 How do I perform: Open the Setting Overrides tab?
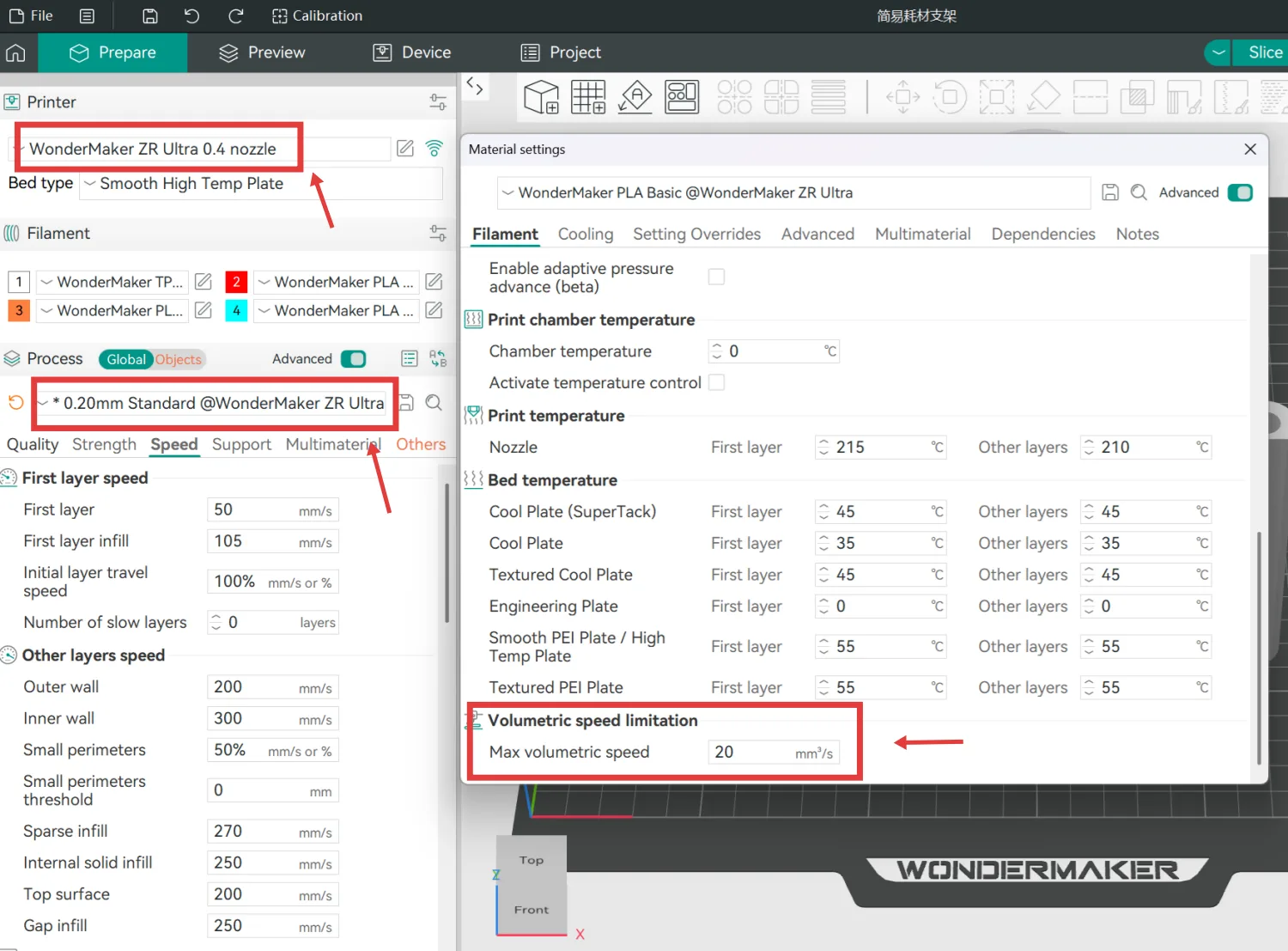click(x=696, y=234)
